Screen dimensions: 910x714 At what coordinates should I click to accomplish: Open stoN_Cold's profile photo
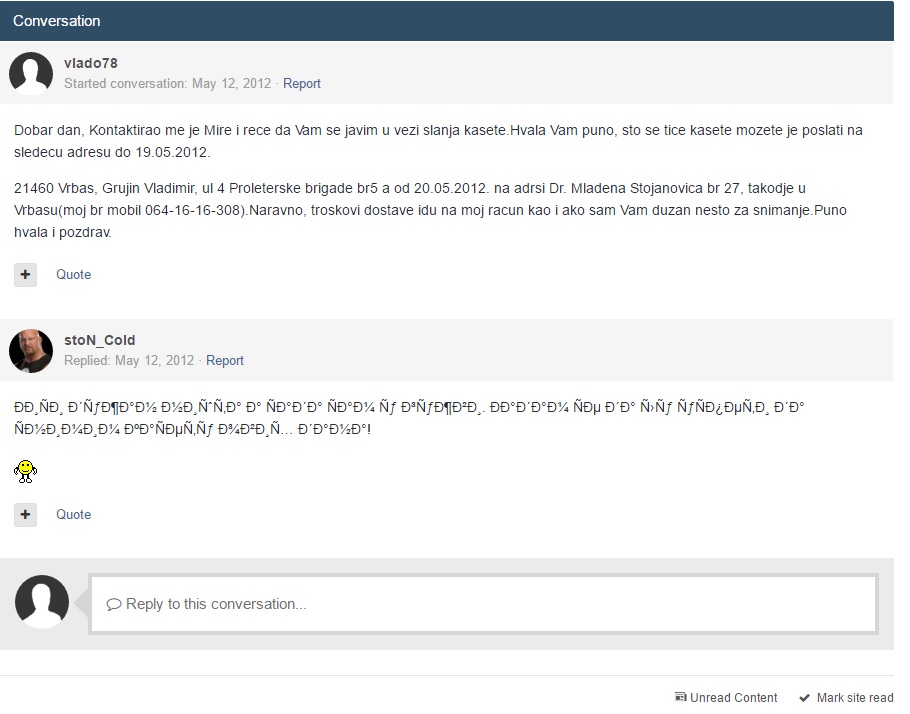31,350
